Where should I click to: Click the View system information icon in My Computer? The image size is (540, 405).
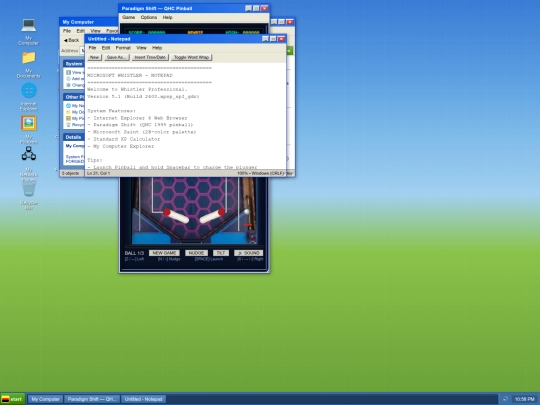pyautogui.click(x=69, y=72)
